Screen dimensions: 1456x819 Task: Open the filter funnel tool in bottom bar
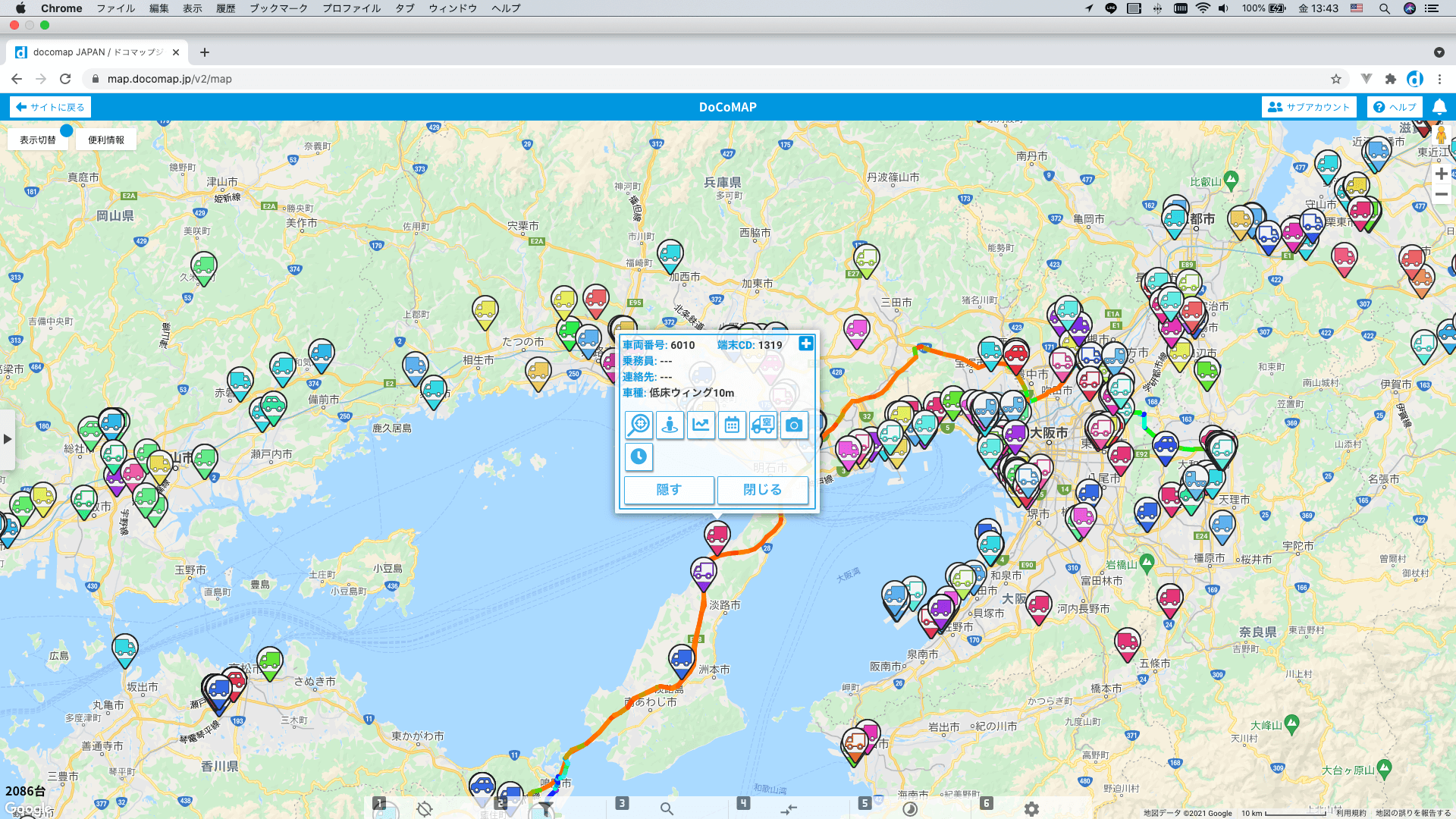tap(546, 809)
